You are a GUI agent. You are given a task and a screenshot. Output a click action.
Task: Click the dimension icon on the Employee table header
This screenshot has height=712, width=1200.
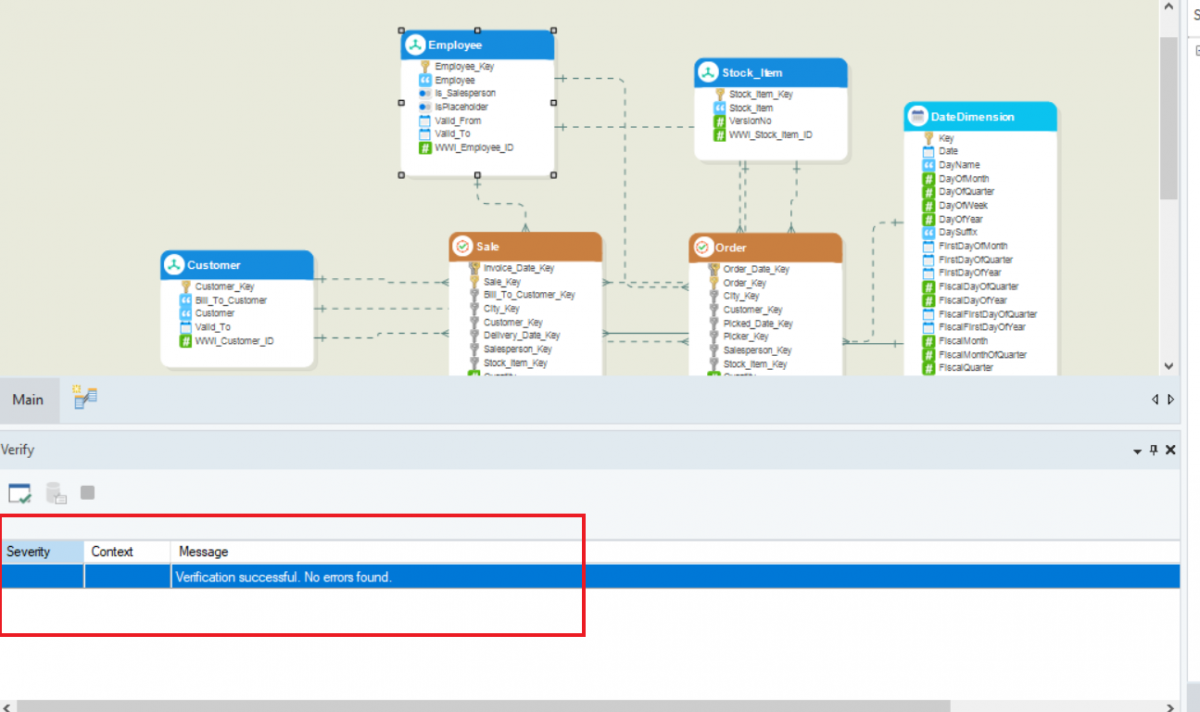point(416,44)
